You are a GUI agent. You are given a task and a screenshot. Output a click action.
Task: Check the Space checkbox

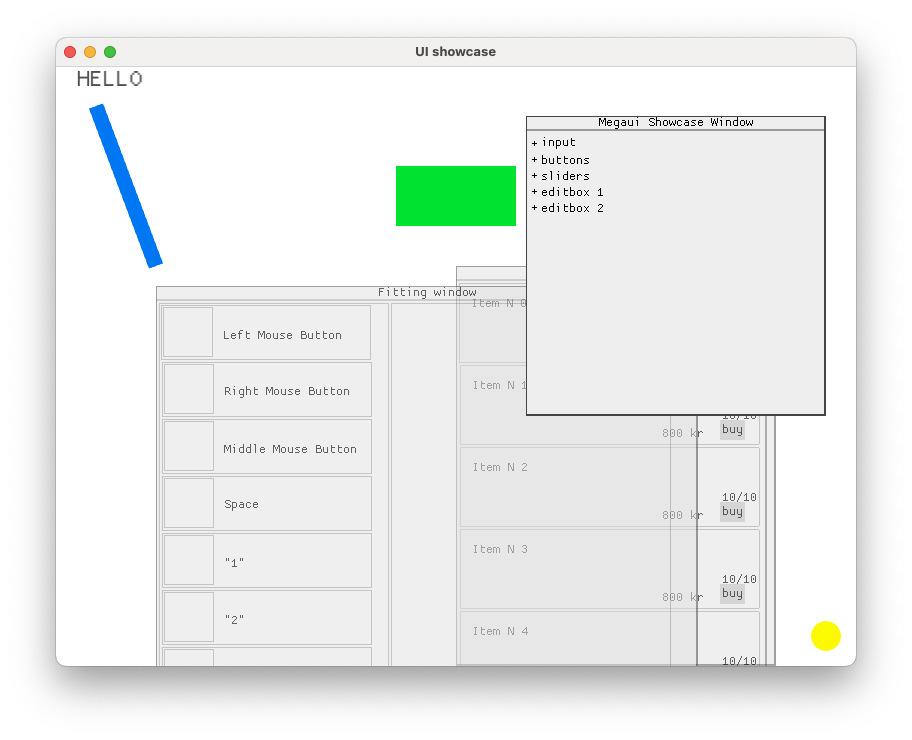(x=187, y=502)
